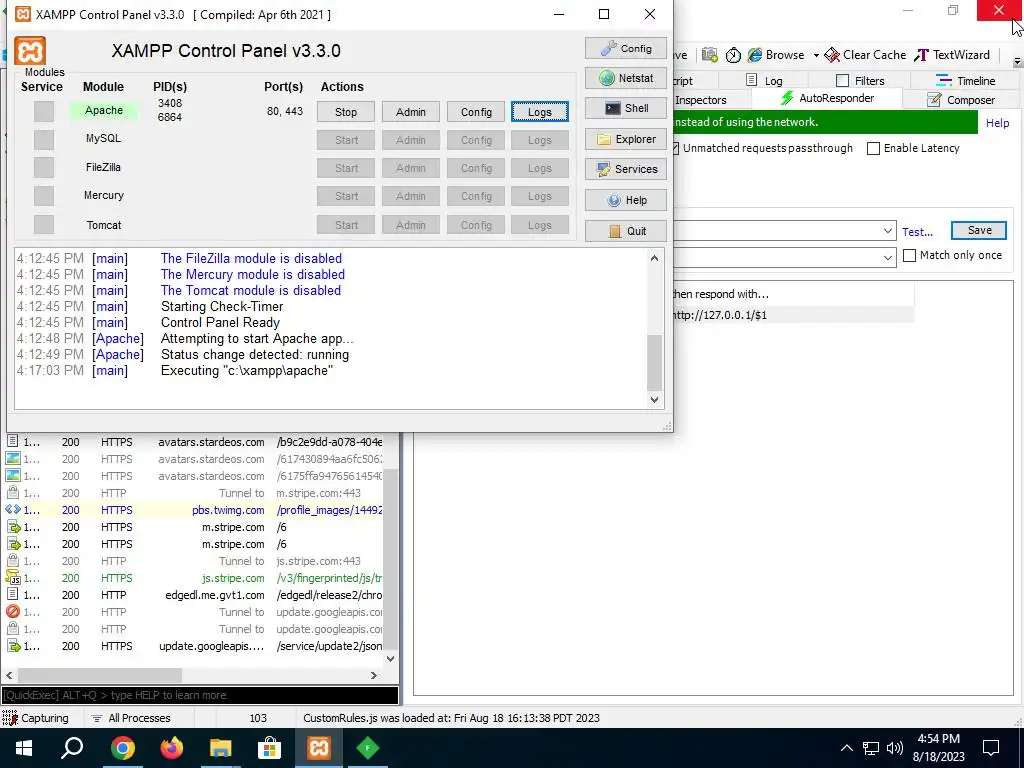
Task: Select the AutoResponder tab
Action: (x=827, y=99)
